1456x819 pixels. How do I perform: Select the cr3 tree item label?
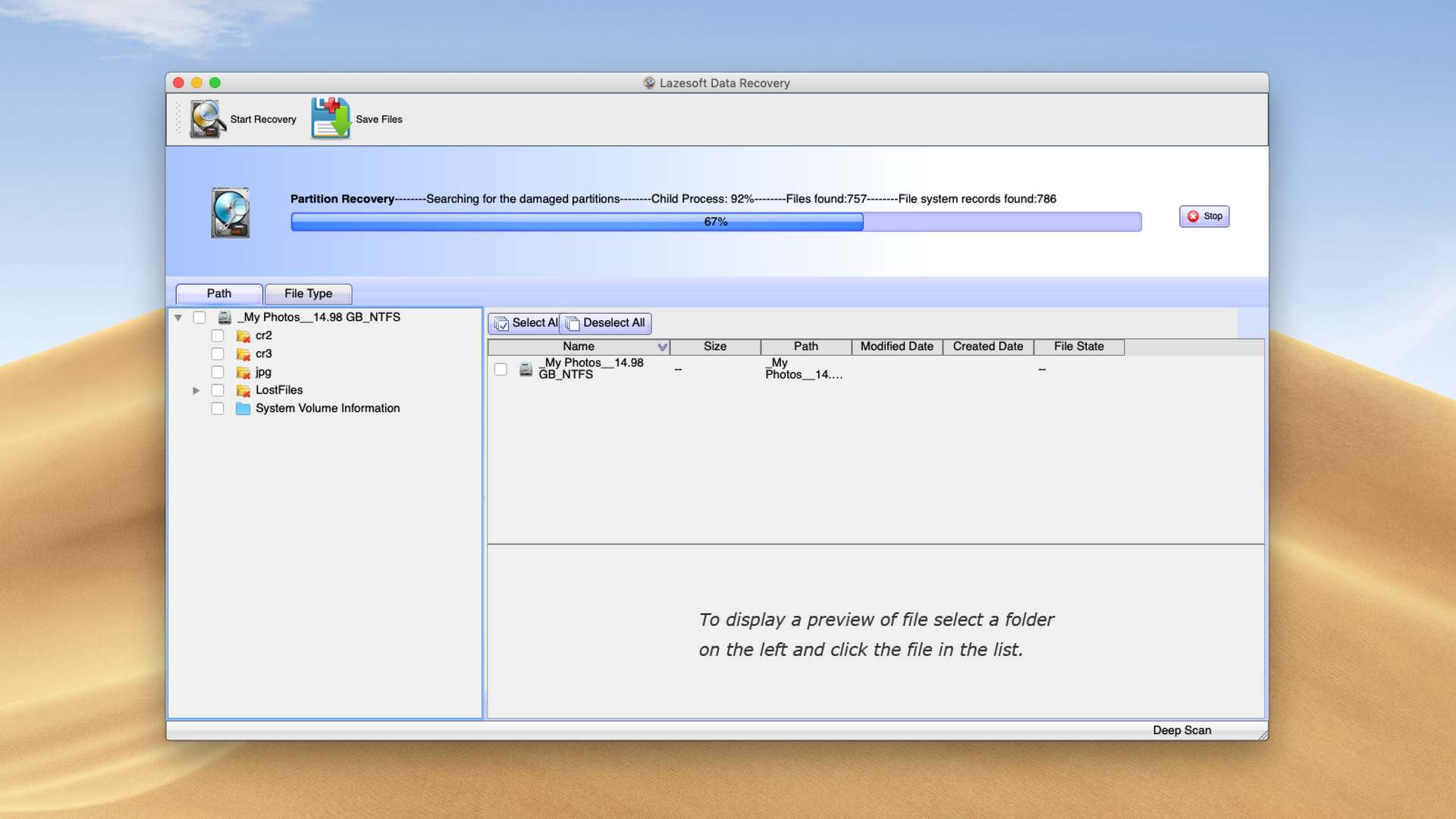264,354
